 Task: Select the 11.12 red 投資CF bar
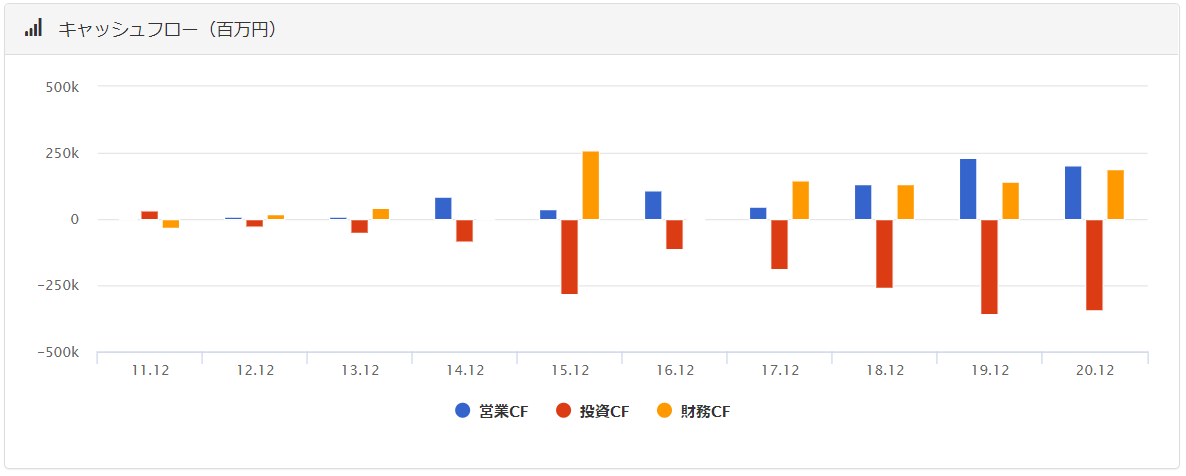click(150, 216)
